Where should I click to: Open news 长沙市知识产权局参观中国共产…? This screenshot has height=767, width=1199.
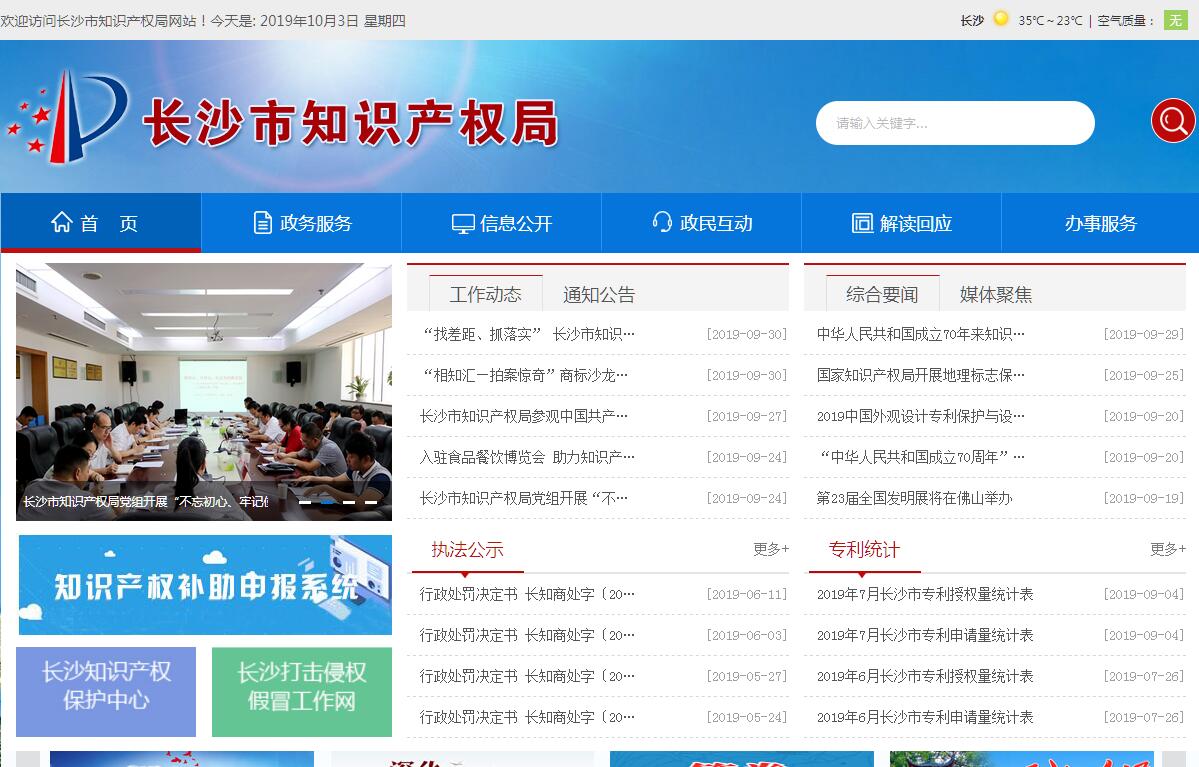(524, 416)
